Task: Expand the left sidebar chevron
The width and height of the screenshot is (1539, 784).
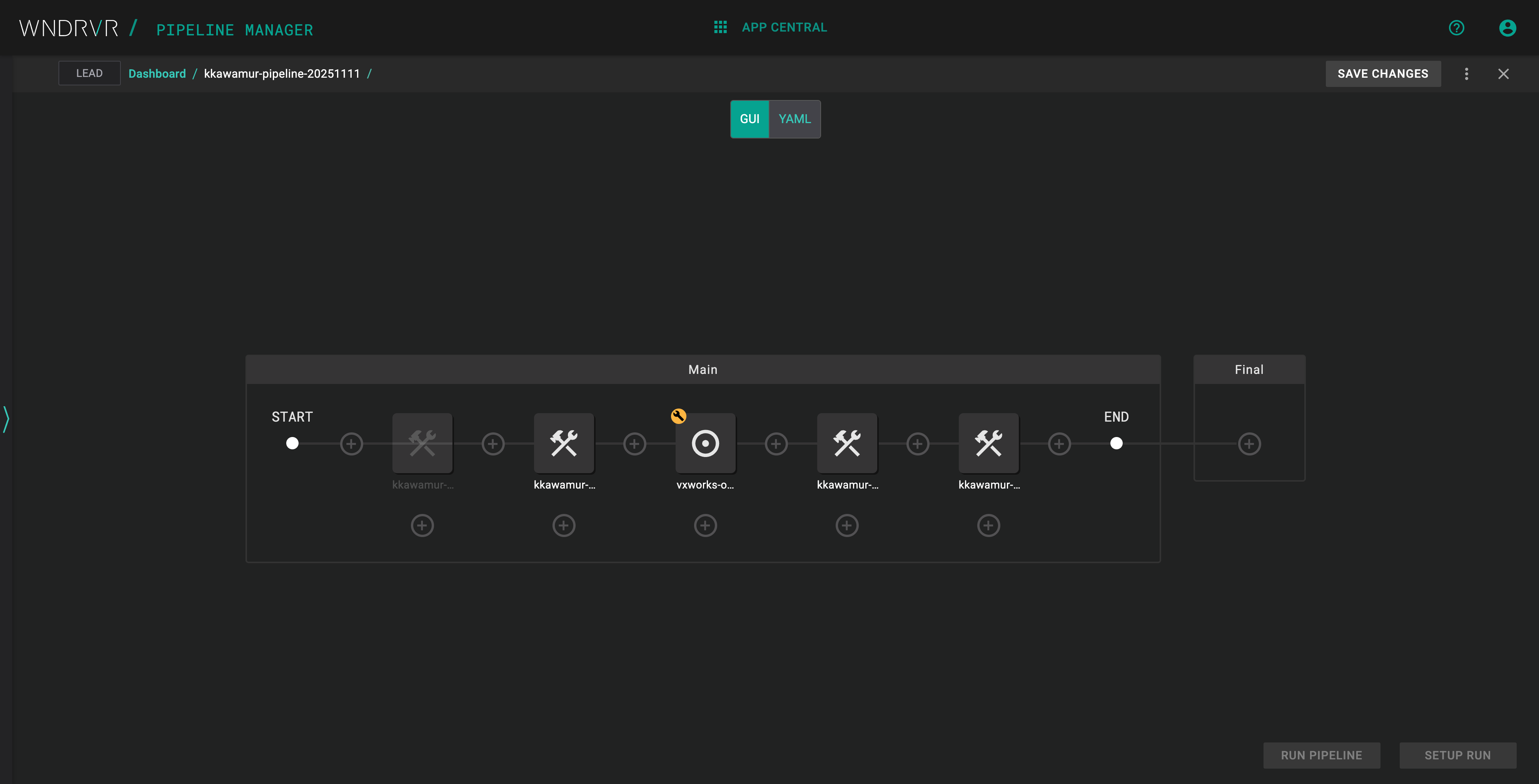Action: [x=6, y=419]
